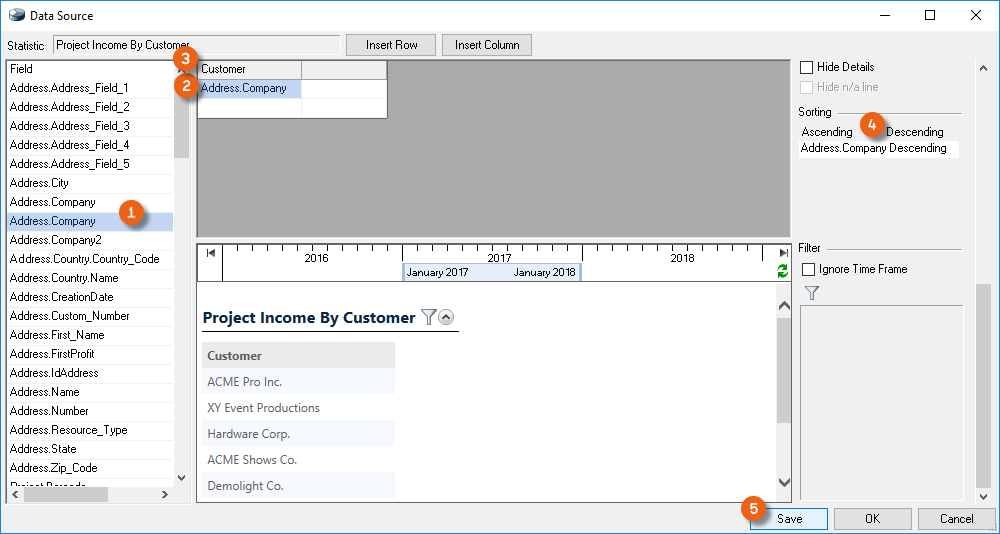
Task: Click the green refresh icon beside timeline
Action: coord(783,271)
